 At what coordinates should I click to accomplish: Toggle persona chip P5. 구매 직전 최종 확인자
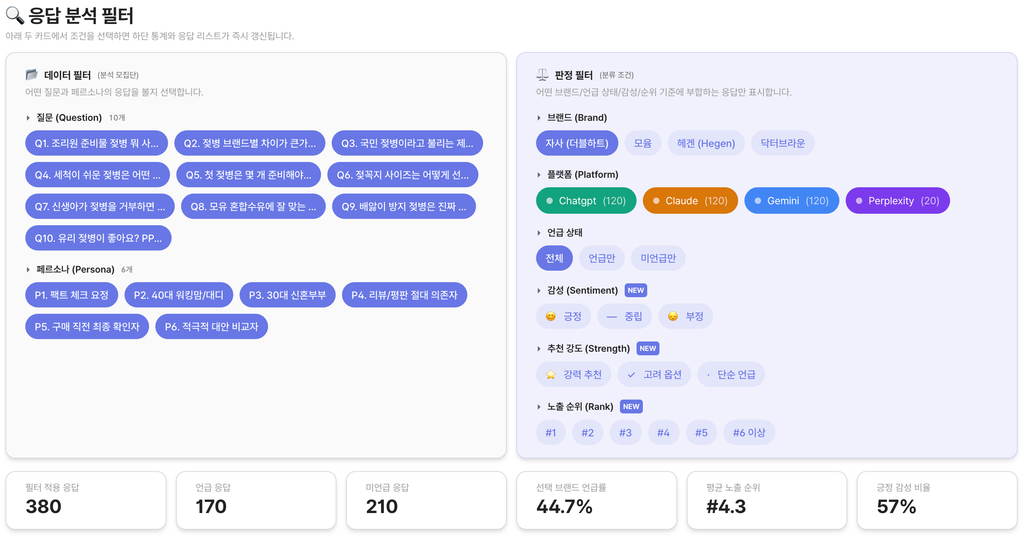coord(87,327)
